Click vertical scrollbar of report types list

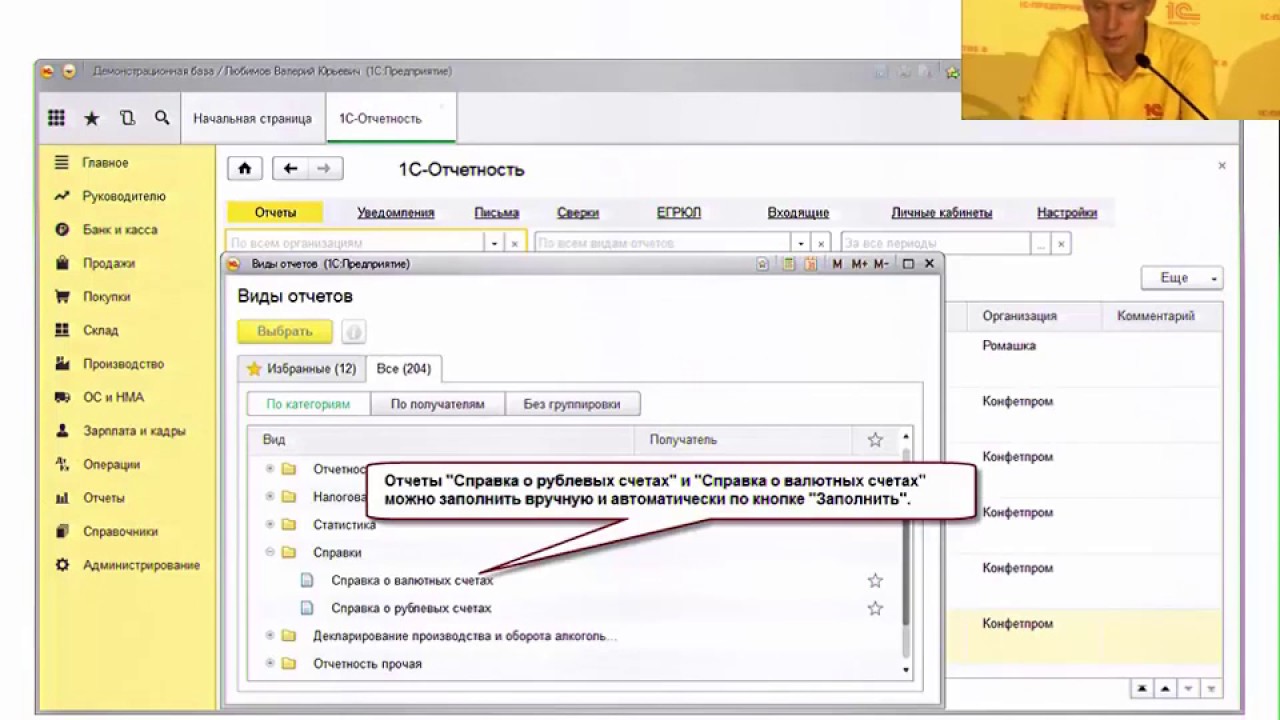pyautogui.click(x=906, y=553)
